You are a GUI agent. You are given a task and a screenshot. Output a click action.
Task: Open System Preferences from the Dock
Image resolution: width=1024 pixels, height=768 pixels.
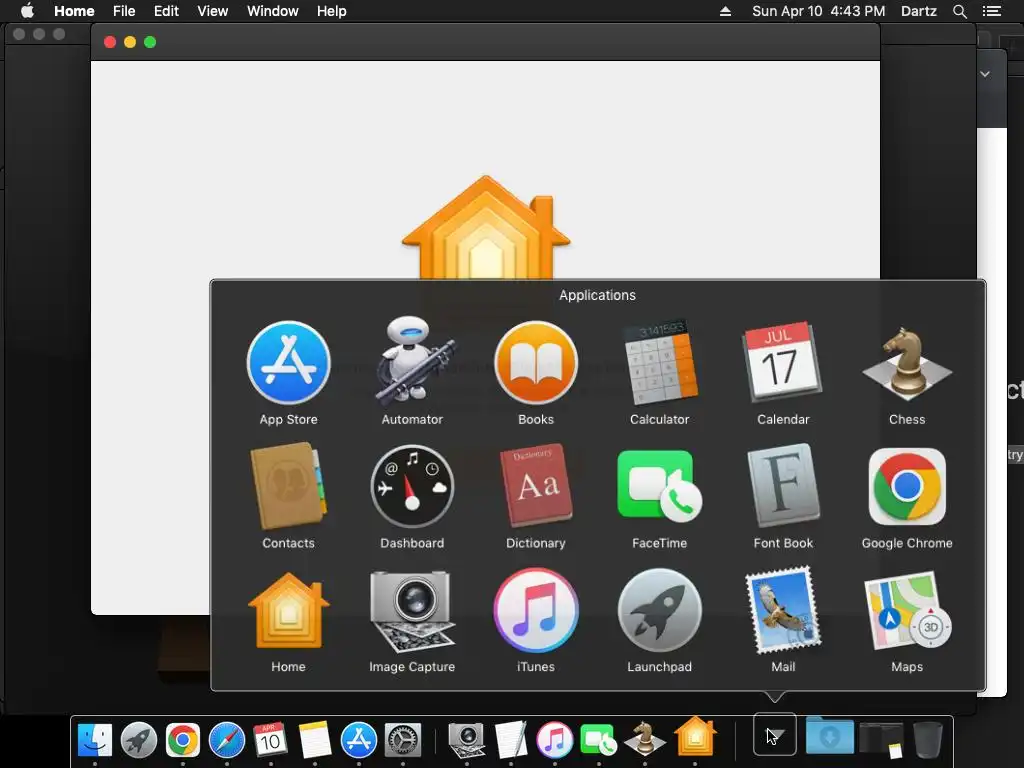[x=402, y=740]
